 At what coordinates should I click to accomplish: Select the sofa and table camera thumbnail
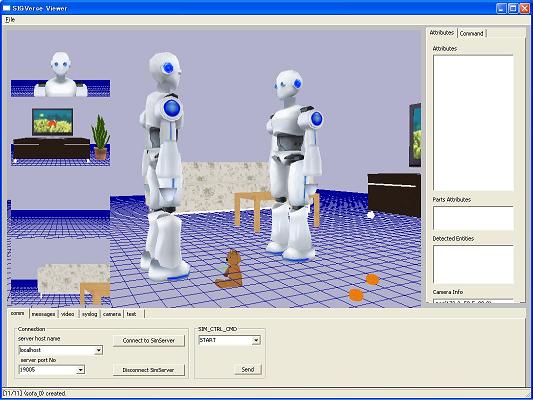pyautogui.click(x=60, y=271)
